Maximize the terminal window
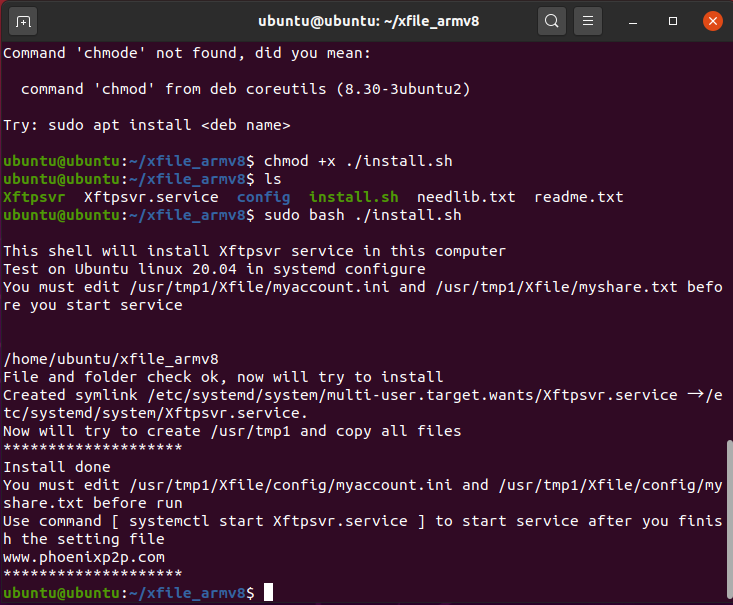This screenshot has height=605, width=733. [x=673, y=20]
